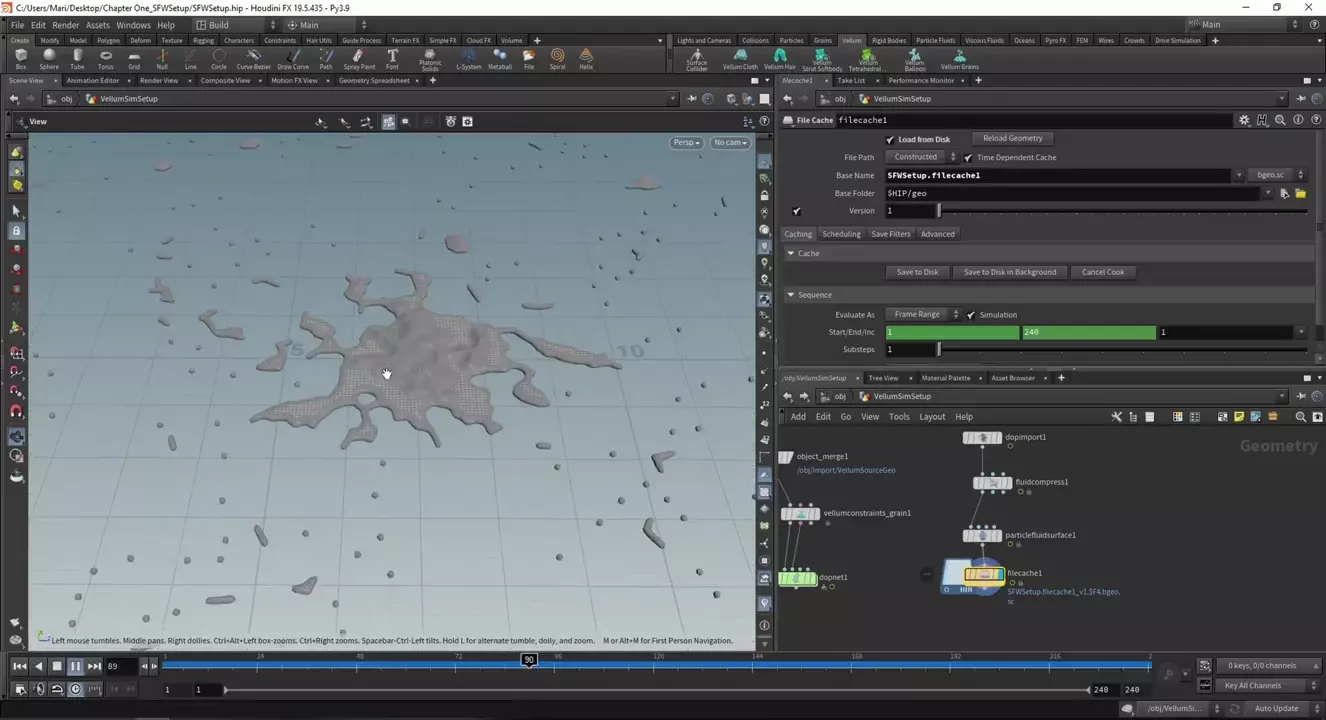
Task: Toggle the Time Dependent Cache checkbox
Action: [x=968, y=158]
